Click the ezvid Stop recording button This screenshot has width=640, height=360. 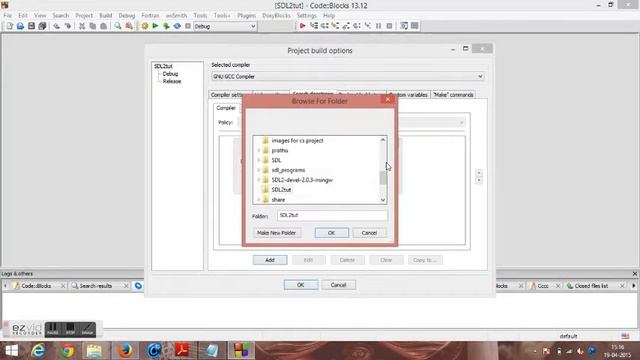pyautogui.click(x=70, y=329)
